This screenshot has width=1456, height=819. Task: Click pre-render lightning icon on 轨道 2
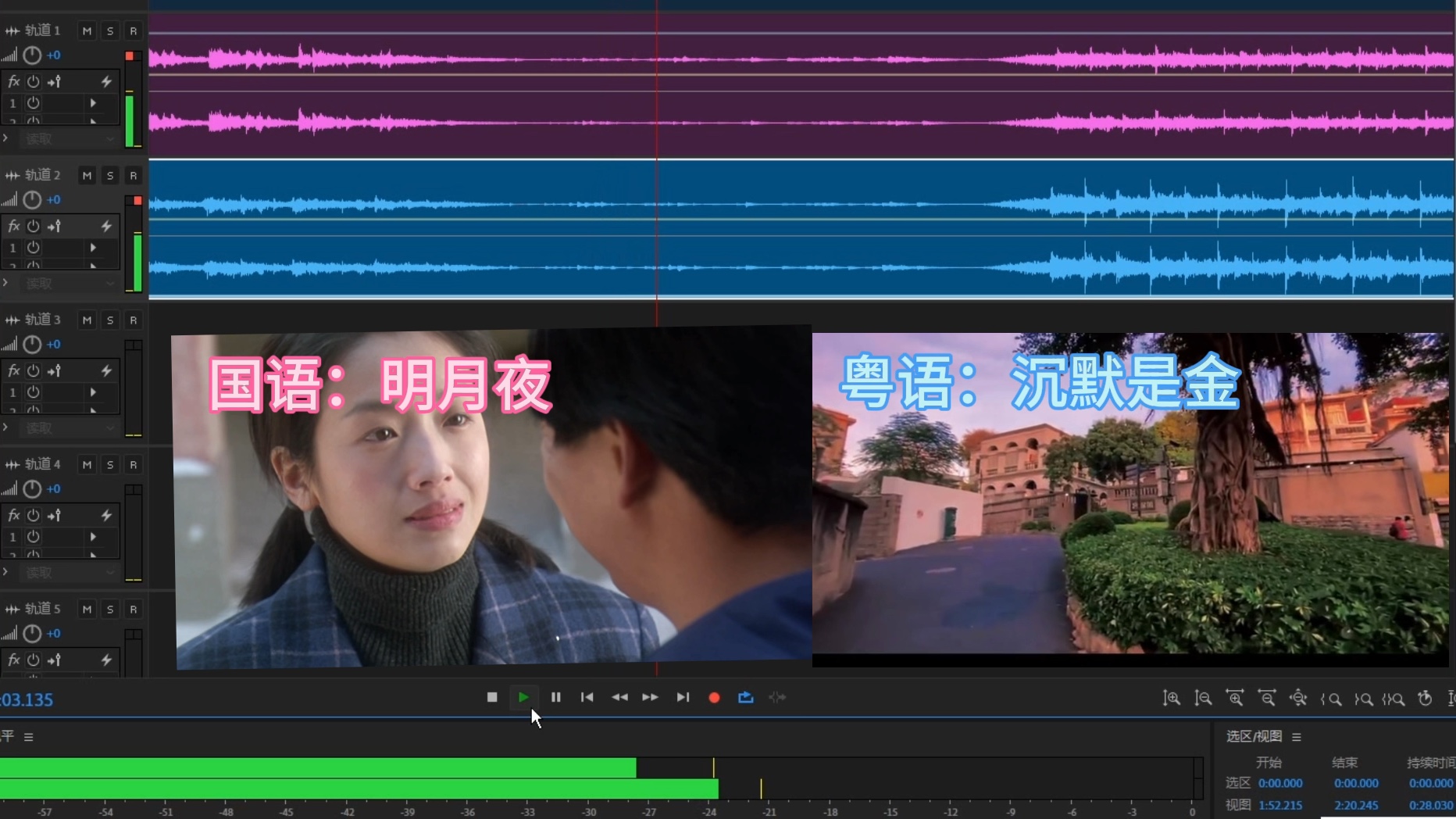[x=106, y=226]
